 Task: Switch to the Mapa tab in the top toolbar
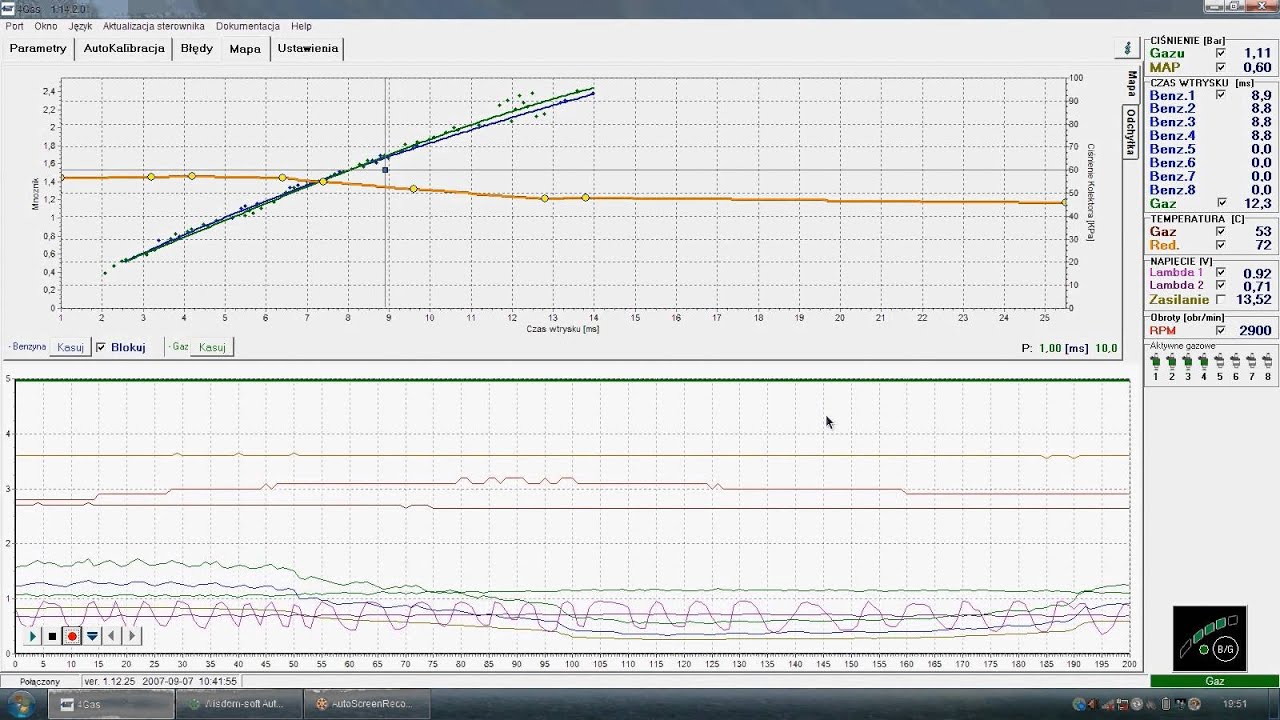tap(245, 48)
